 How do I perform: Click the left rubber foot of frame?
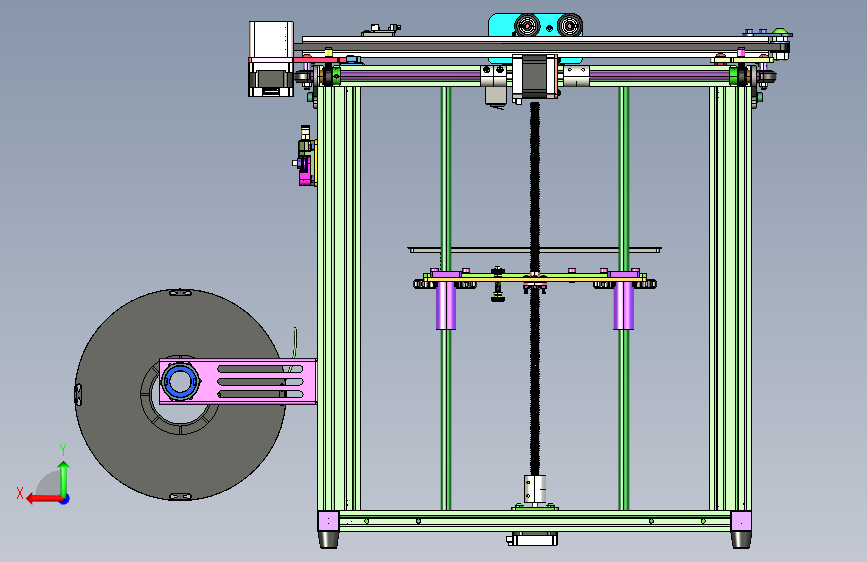tap(328, 540)
